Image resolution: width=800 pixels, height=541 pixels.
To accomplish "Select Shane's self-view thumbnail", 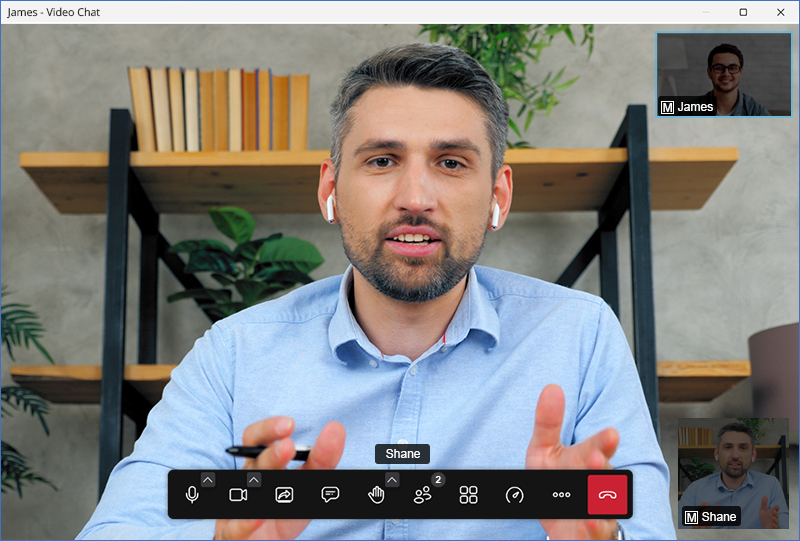I will [733, 473].
